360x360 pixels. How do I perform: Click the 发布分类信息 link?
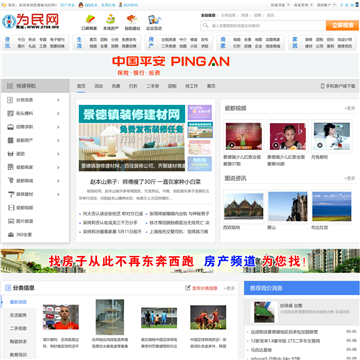(205, 288)
